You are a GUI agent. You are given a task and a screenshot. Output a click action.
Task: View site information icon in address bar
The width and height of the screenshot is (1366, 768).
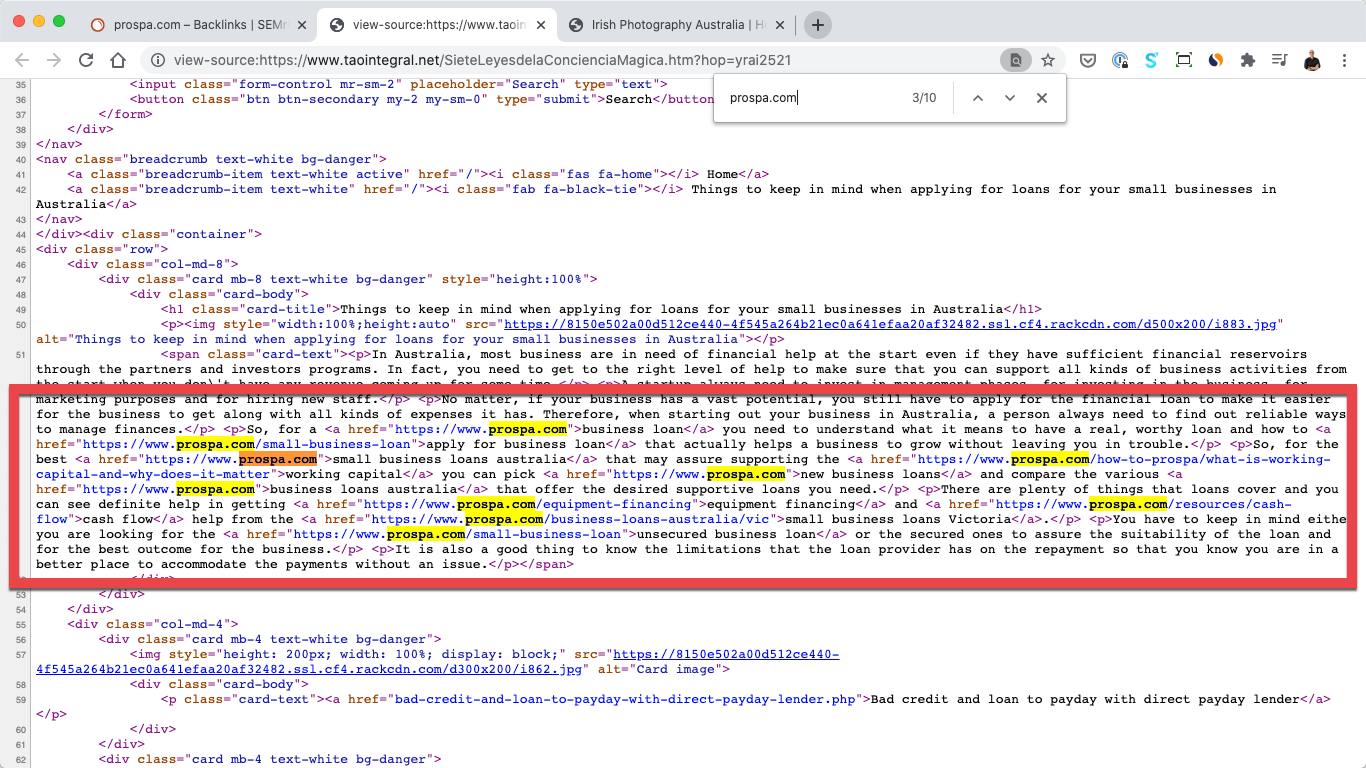159,60
